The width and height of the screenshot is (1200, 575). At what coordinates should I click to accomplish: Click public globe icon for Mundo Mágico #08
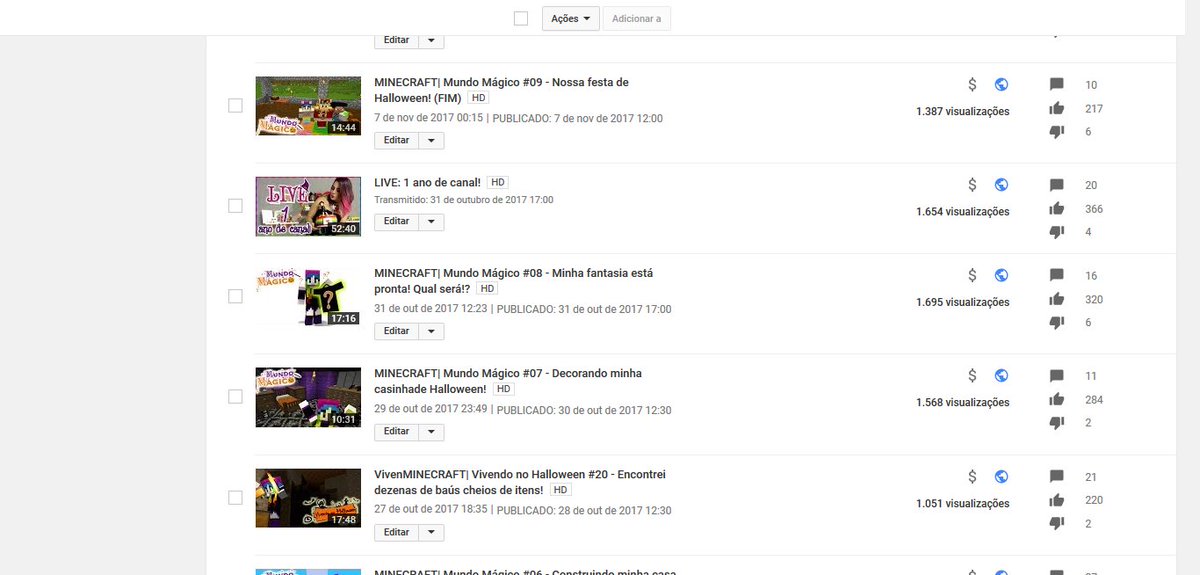[1001, 275]
